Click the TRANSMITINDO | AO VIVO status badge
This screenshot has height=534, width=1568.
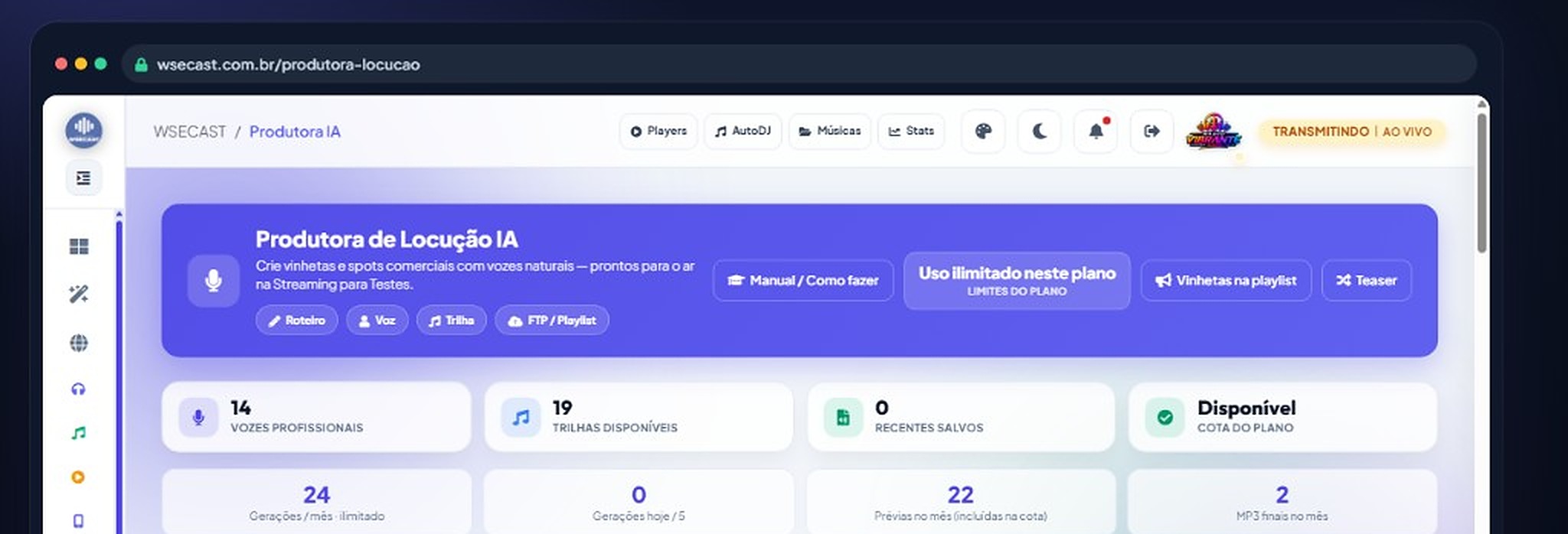(x=1352, y=132)
